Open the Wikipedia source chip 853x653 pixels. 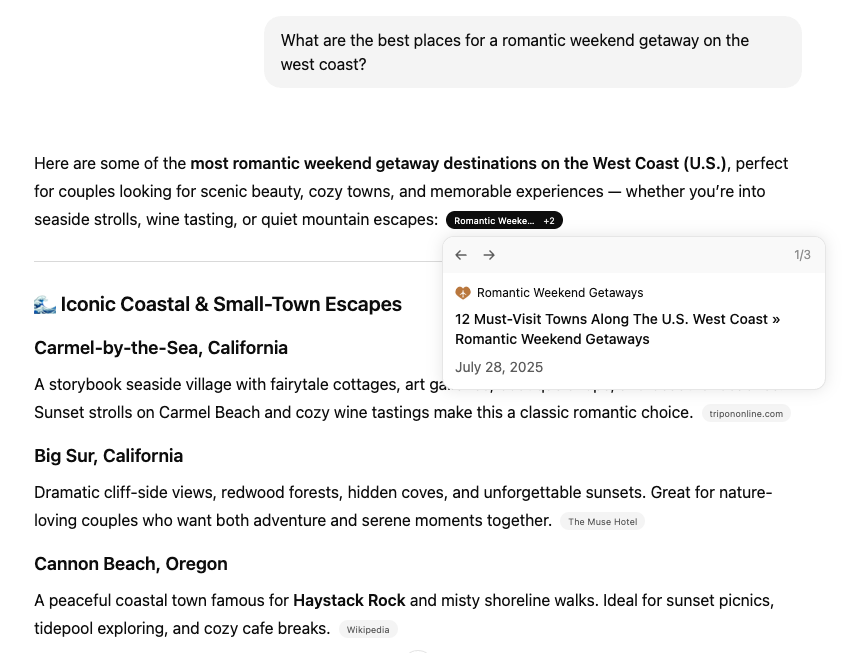click(368, 629)
